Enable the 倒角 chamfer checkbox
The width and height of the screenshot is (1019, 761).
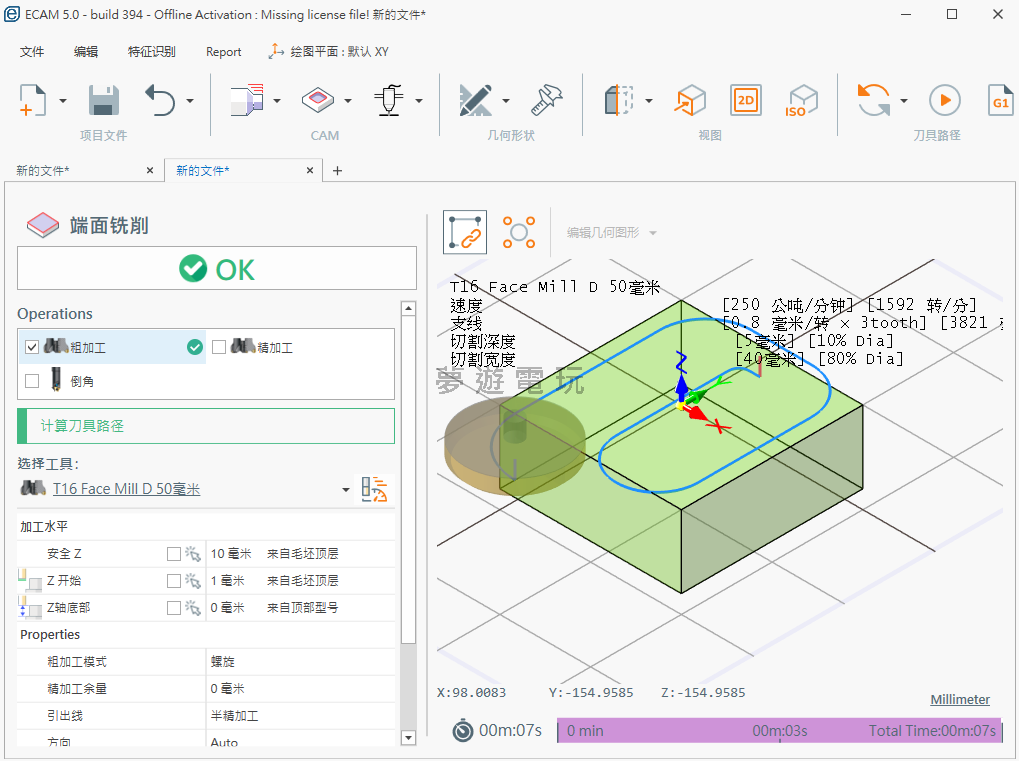[32, 381]
